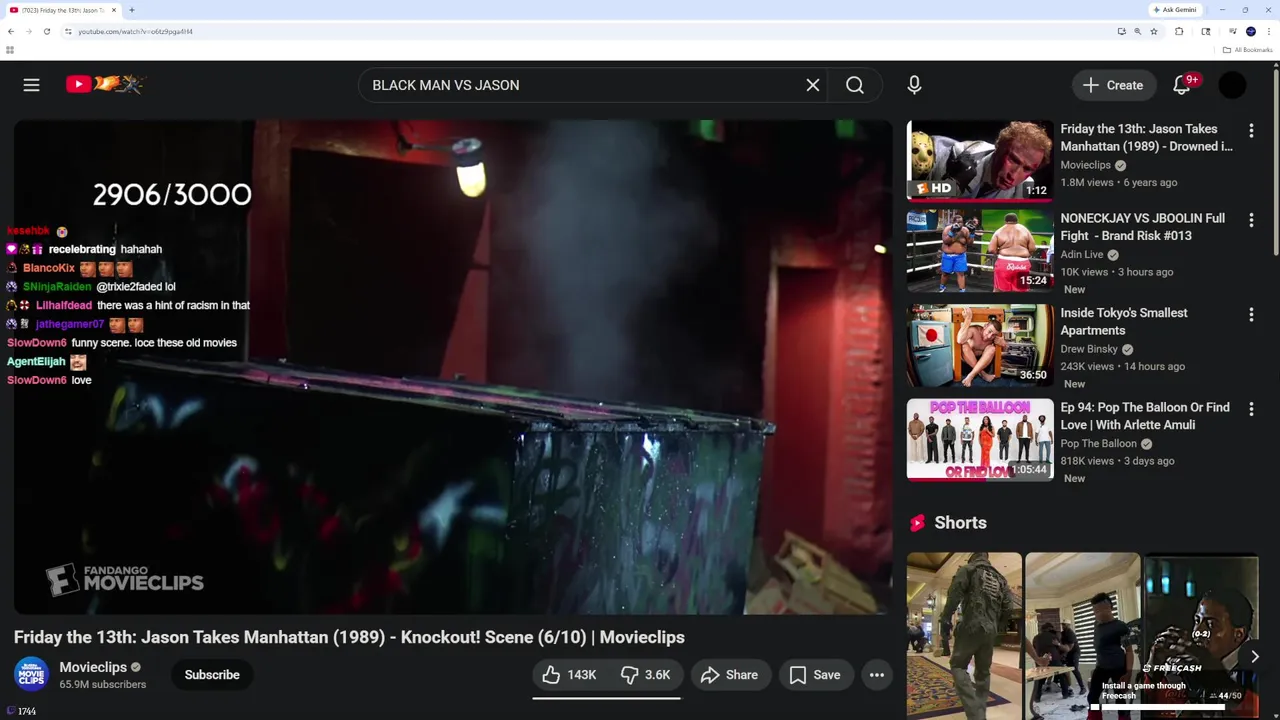Go forward in the browser
This screenshot has width=1280, height=720.
(28, 31)
